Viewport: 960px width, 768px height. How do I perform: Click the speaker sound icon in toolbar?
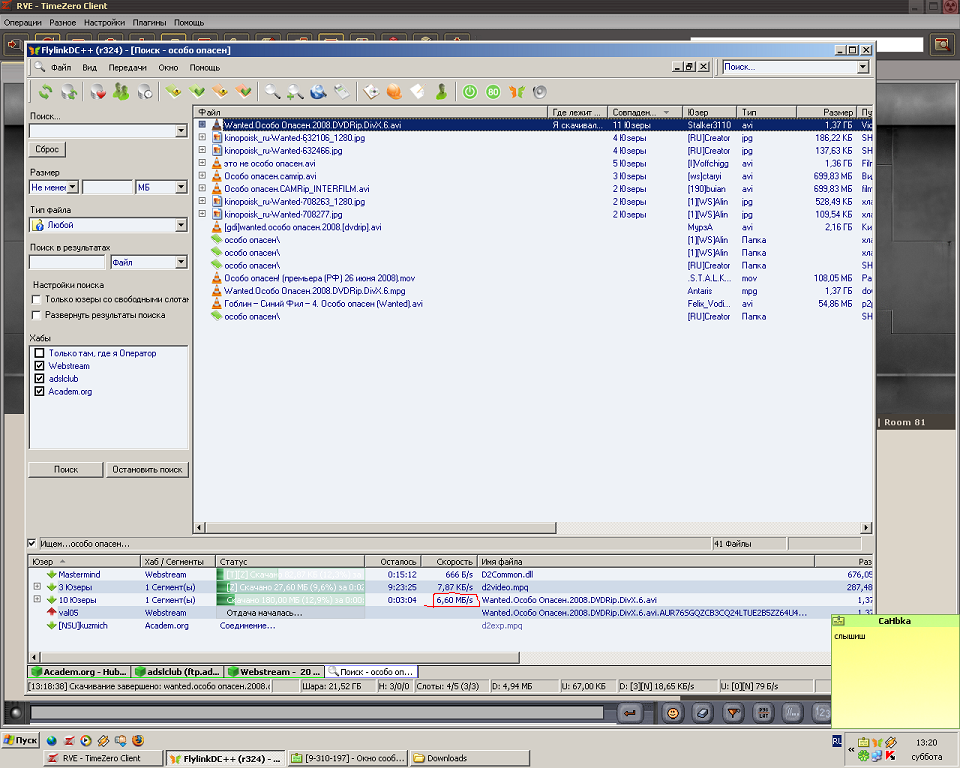(x=540, y=92)
